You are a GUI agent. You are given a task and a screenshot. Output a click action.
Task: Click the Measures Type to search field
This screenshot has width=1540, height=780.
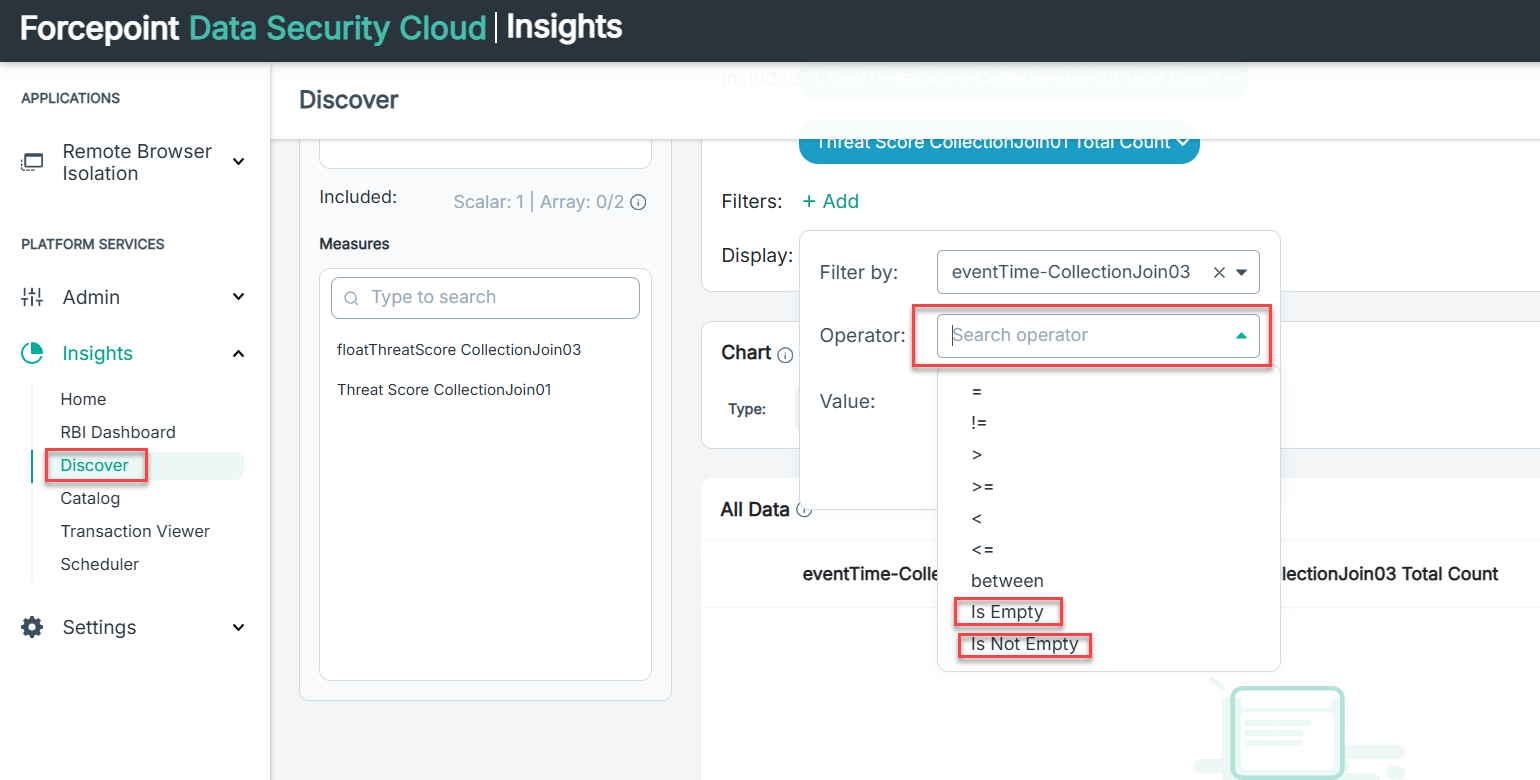pyautogui.click(x=485, y=298)
